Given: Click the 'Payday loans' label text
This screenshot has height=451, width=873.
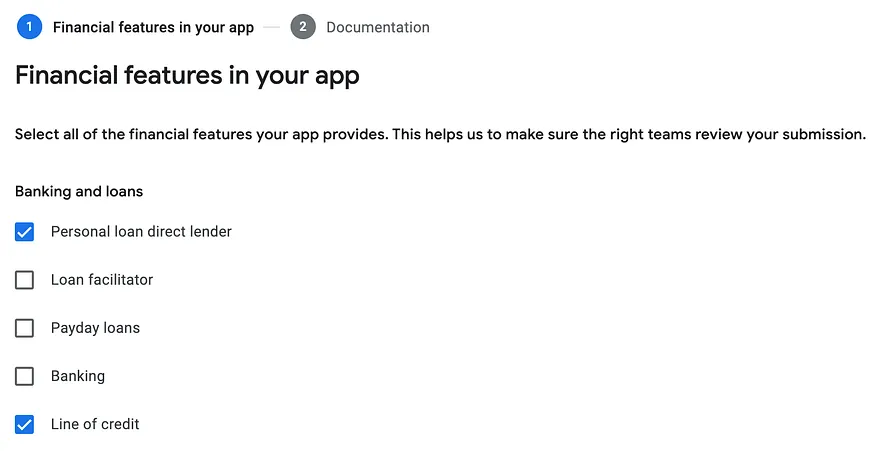Looking at the screenshot, I should pyautogui.click(x=95, y=328).
